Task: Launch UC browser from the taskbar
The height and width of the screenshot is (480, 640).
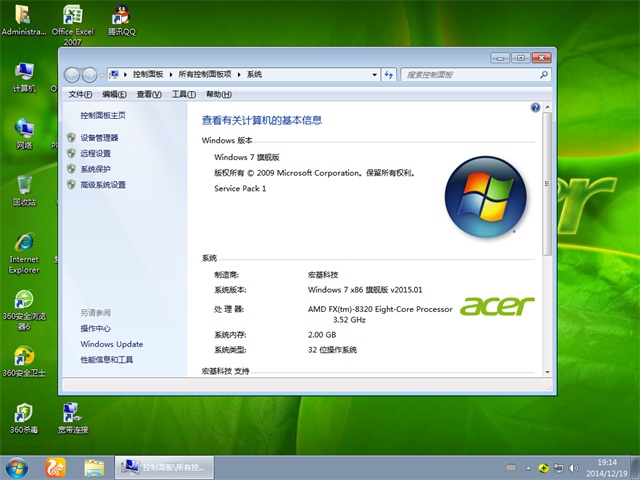Action: (54, 467)
